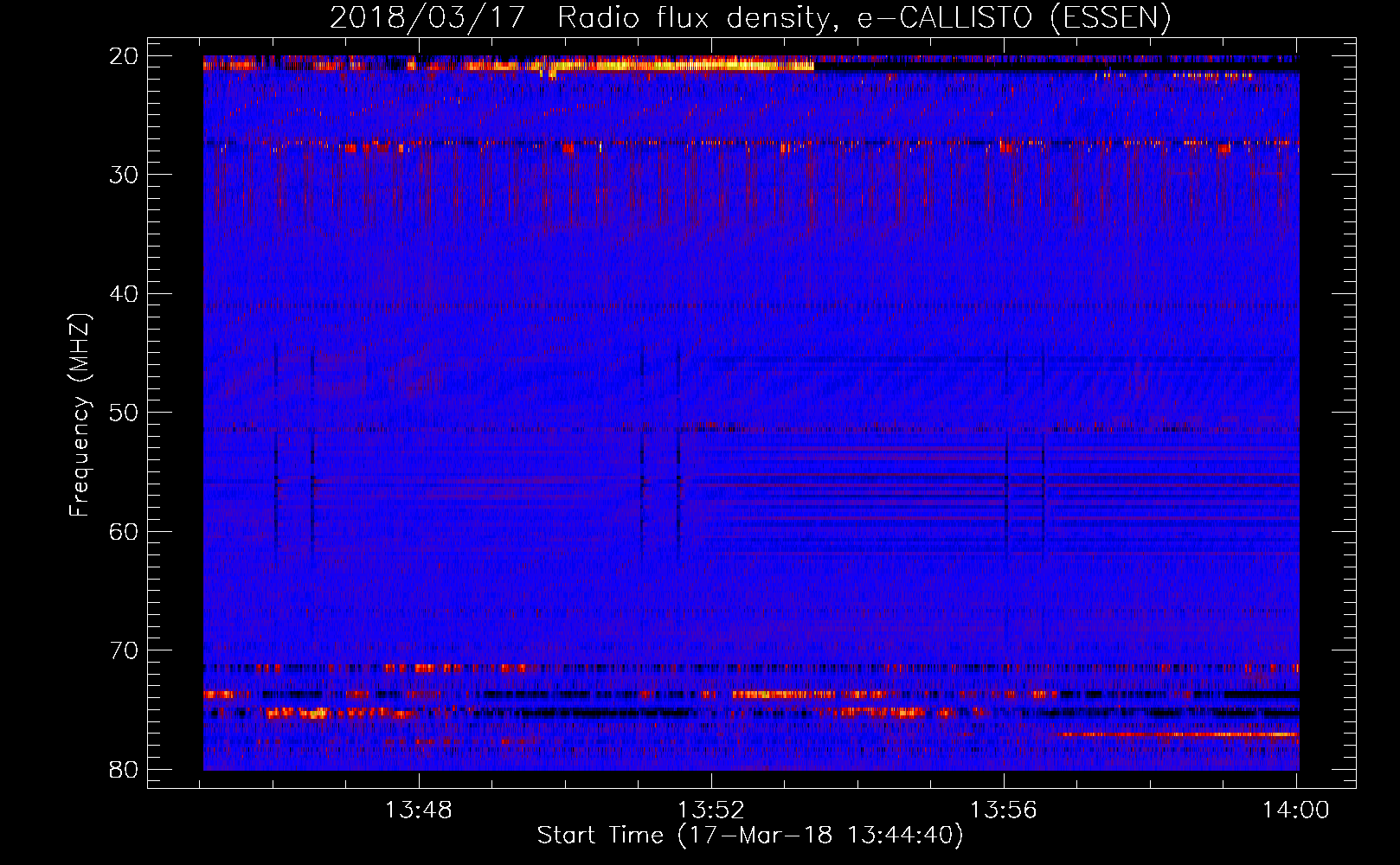
Task: Click the 13:52 time tick label
Action: click(710, 811)
